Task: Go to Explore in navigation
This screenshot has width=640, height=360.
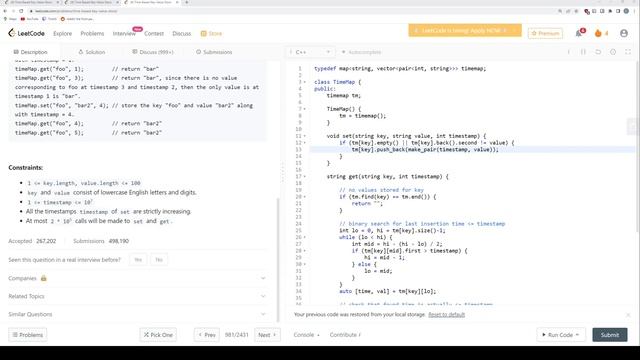Action: click(x=62, y=33)
